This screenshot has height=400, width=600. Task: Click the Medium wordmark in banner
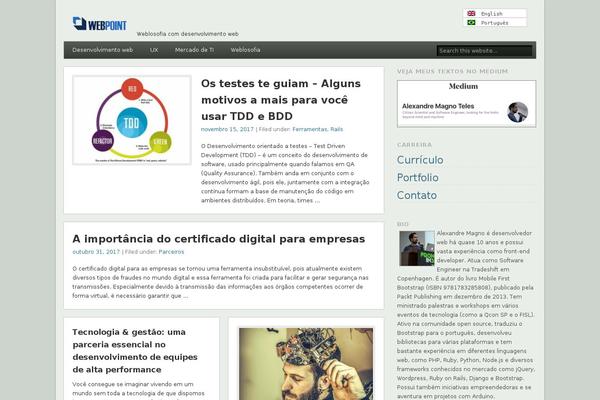[463, 86]
